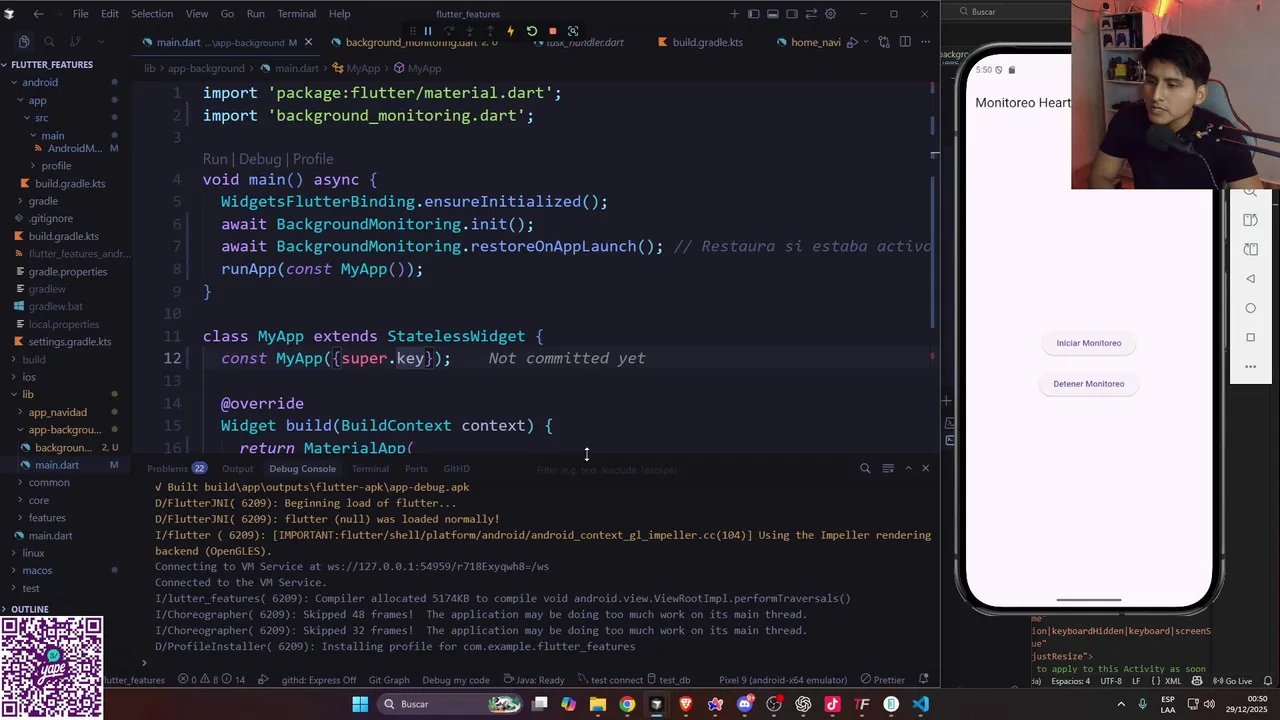Screen dimensions: 1280x720
Task: Toggle secondary side bar layout icon
Action: (792, 14)
